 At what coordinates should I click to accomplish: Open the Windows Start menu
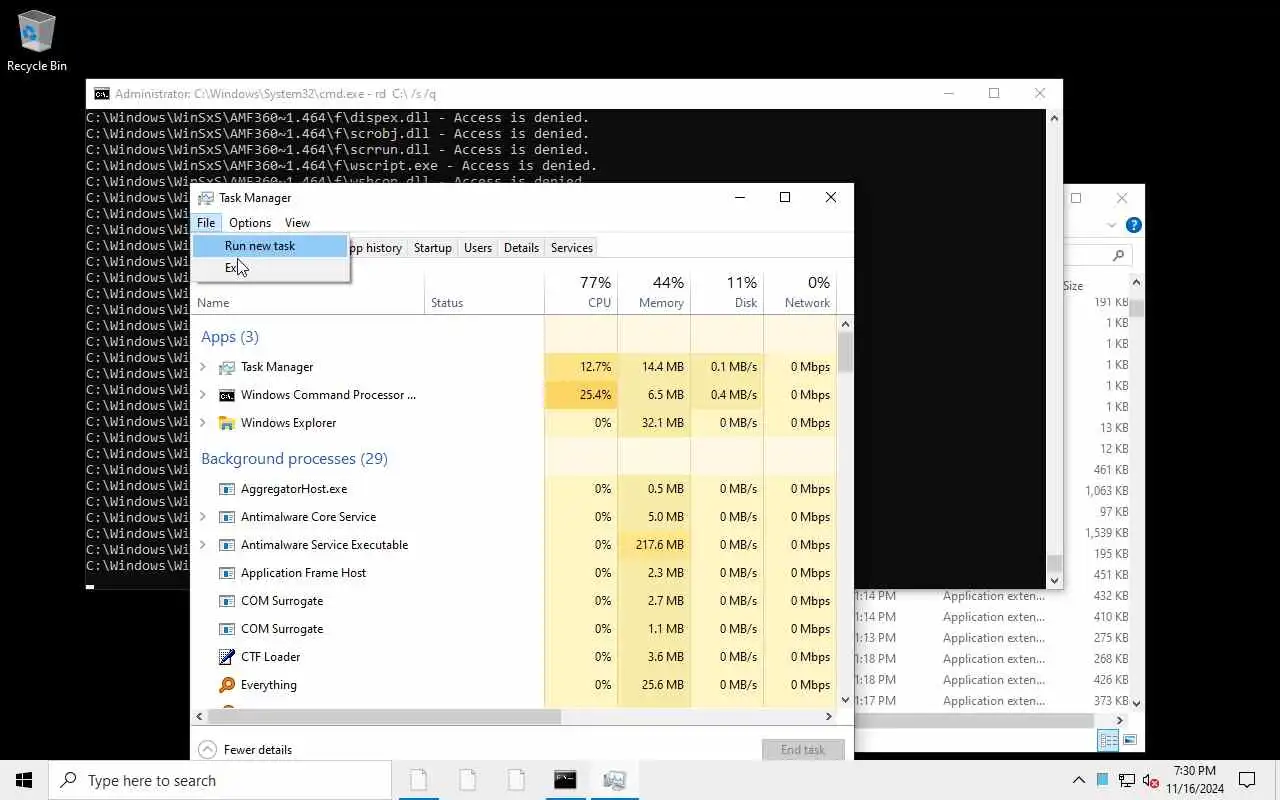pos(24,780)
